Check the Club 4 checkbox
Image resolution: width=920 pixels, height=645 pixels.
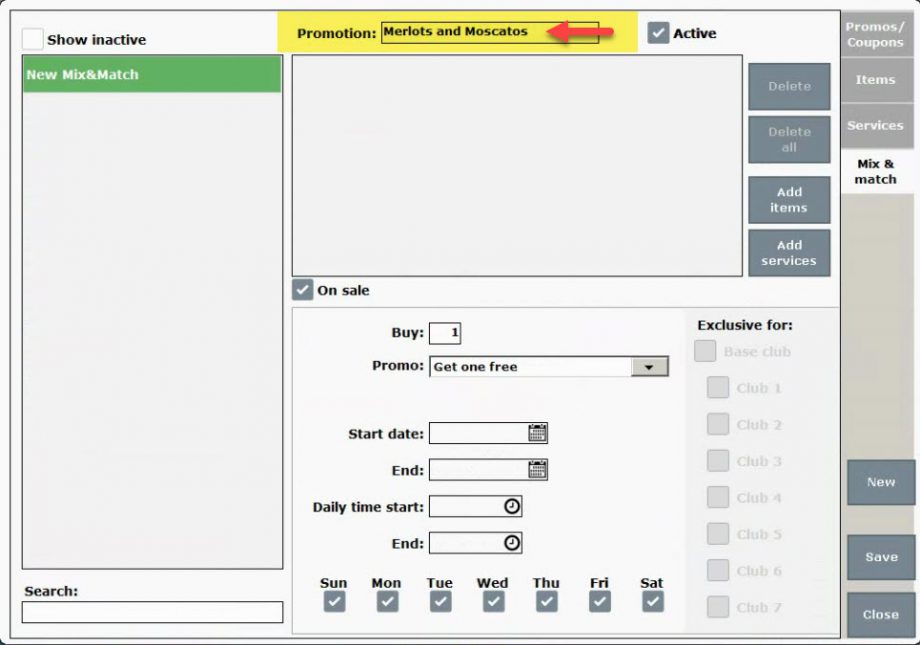click(x=718, y=498)
